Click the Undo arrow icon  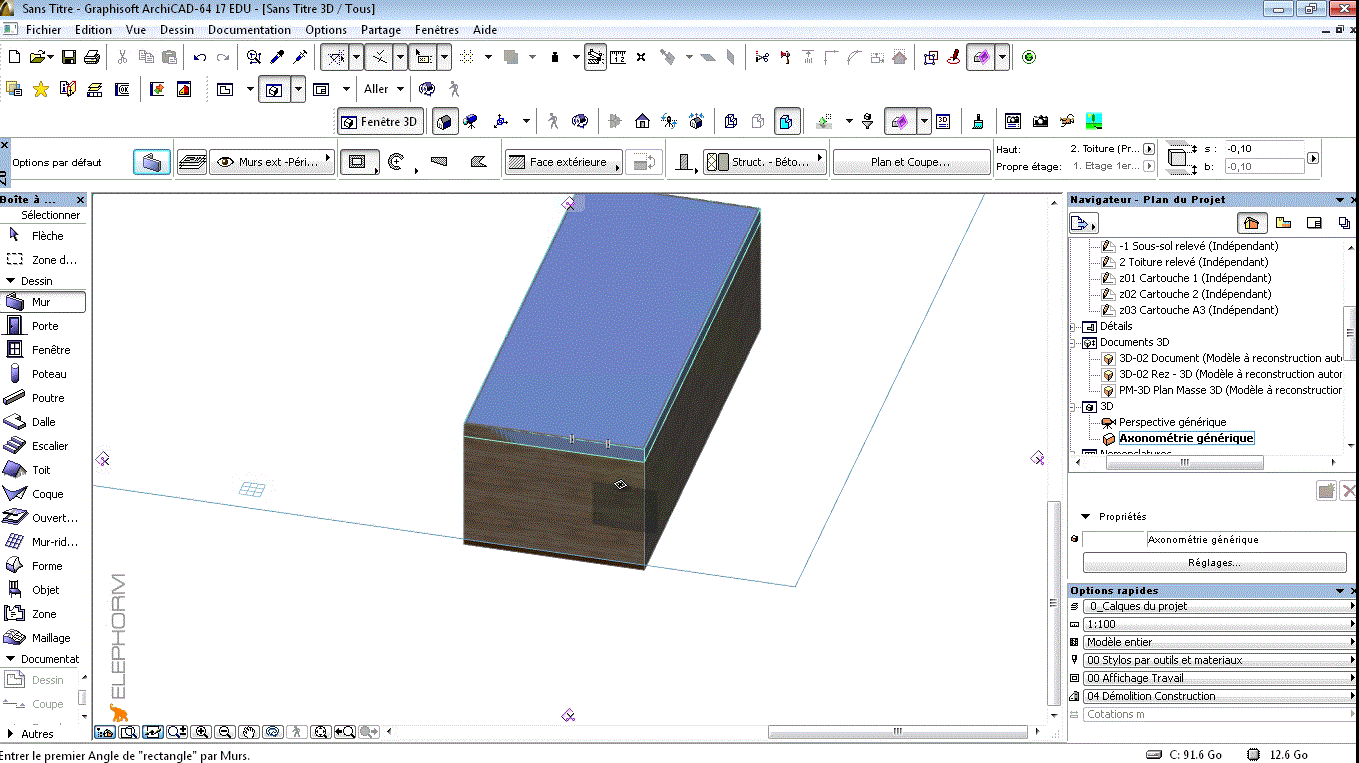coord(200,57)
